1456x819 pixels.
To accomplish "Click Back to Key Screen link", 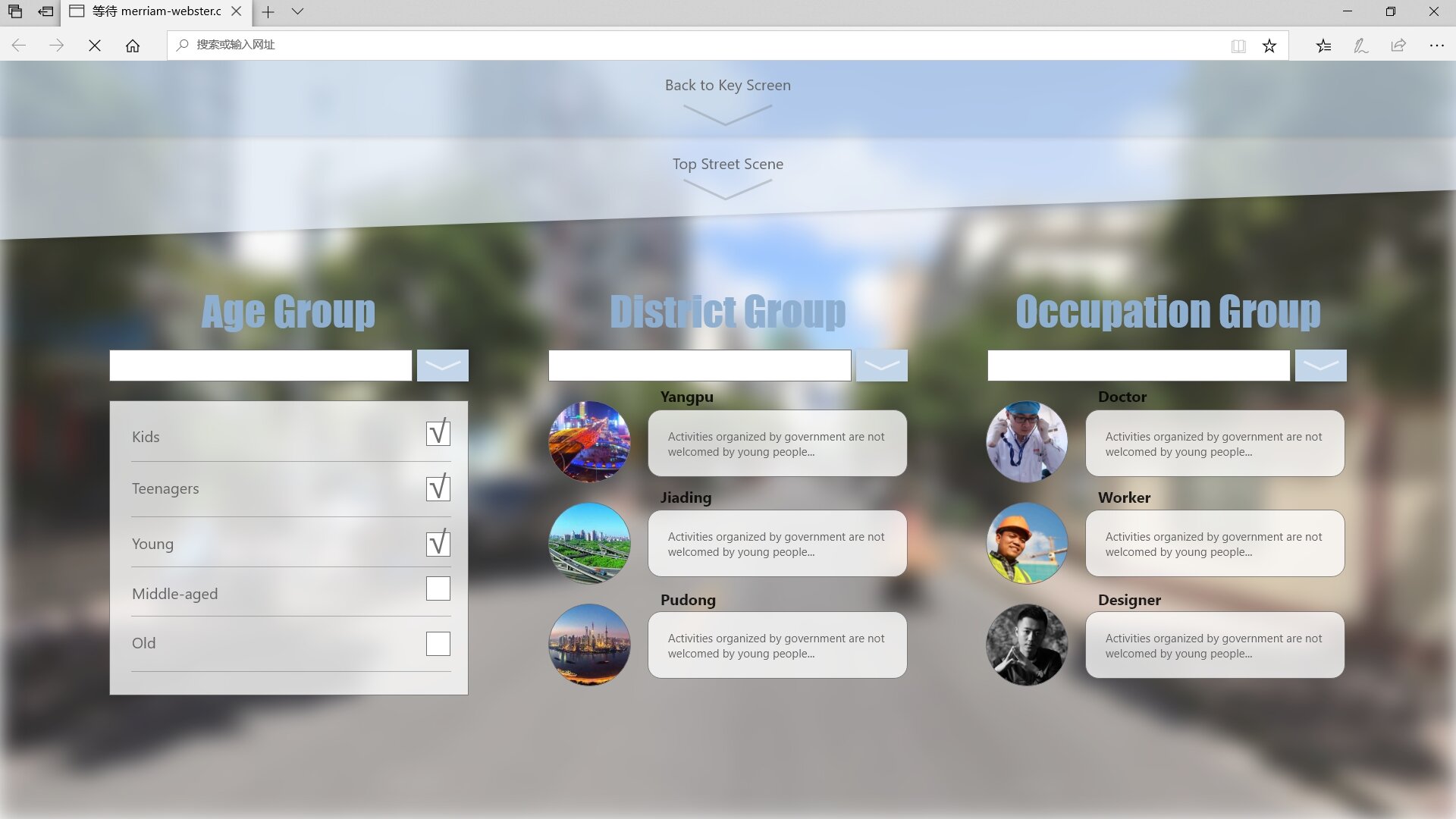I will 727,85.
